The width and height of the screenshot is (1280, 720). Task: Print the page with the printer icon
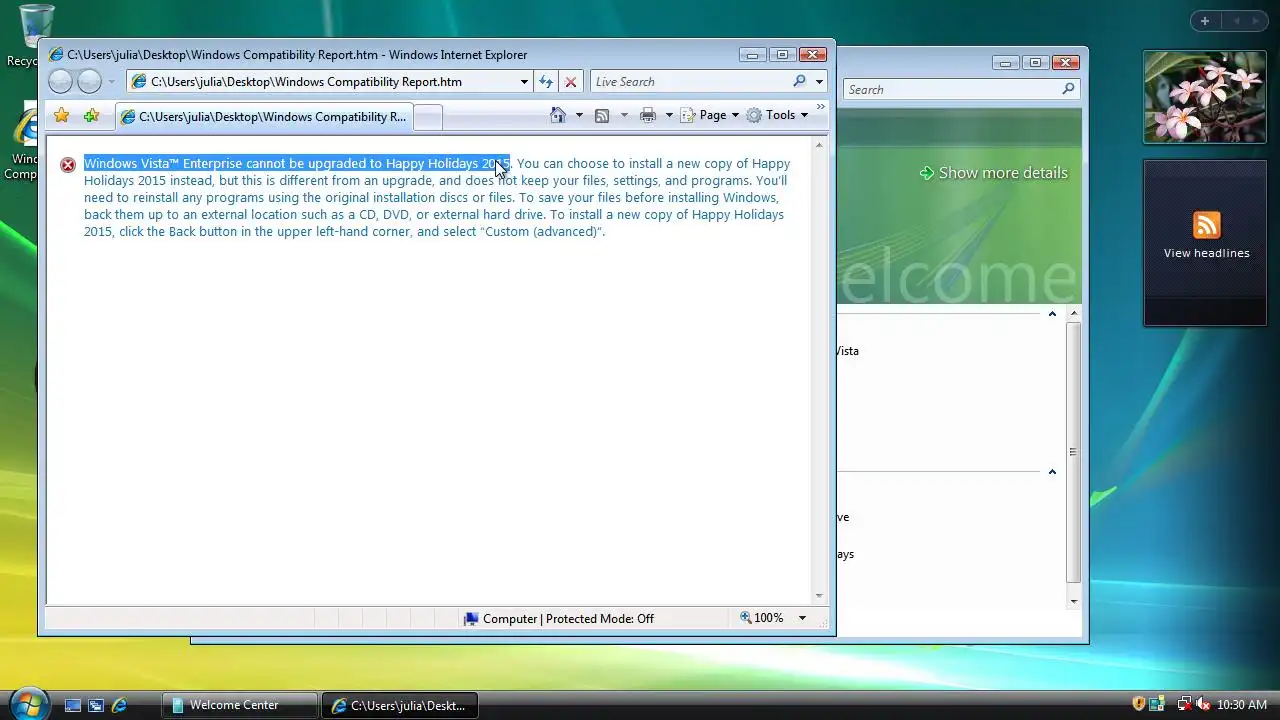(x=648, y=115)
